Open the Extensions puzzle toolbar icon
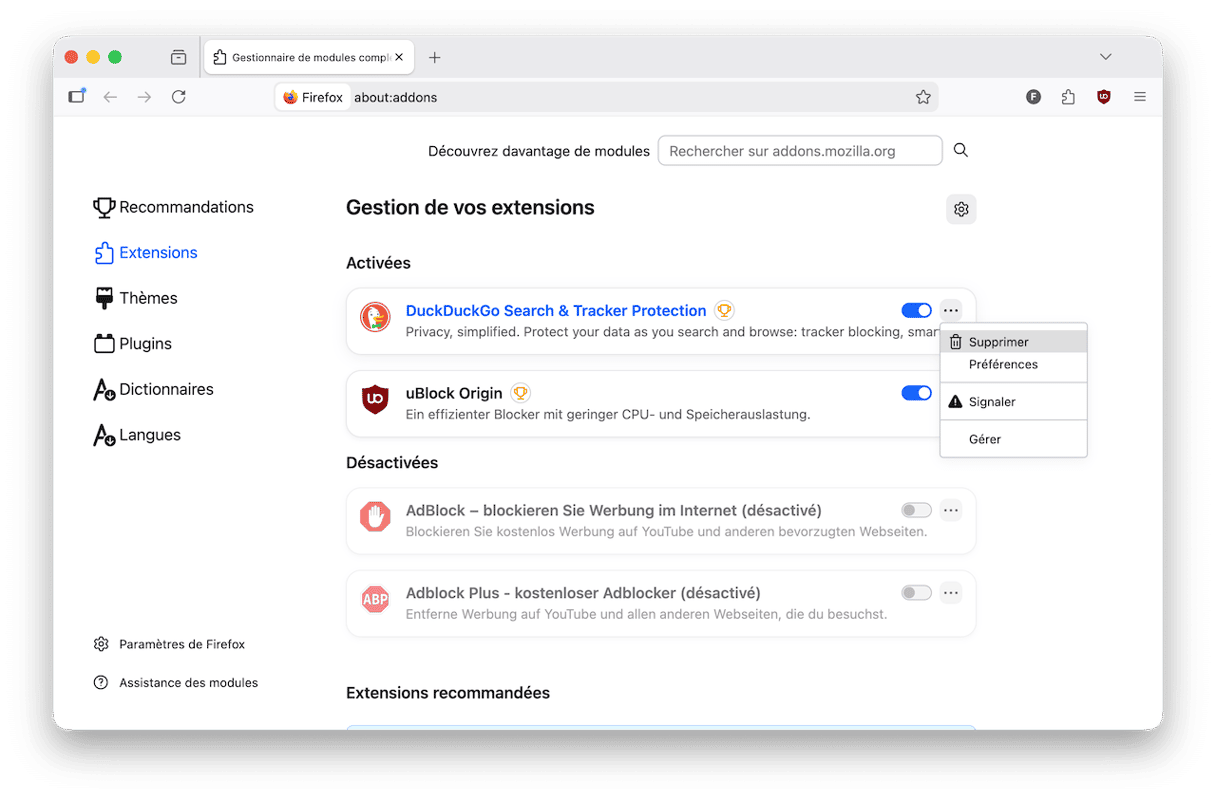The height and width of the screenshot is (800, 1216). tap(1068, 97)
